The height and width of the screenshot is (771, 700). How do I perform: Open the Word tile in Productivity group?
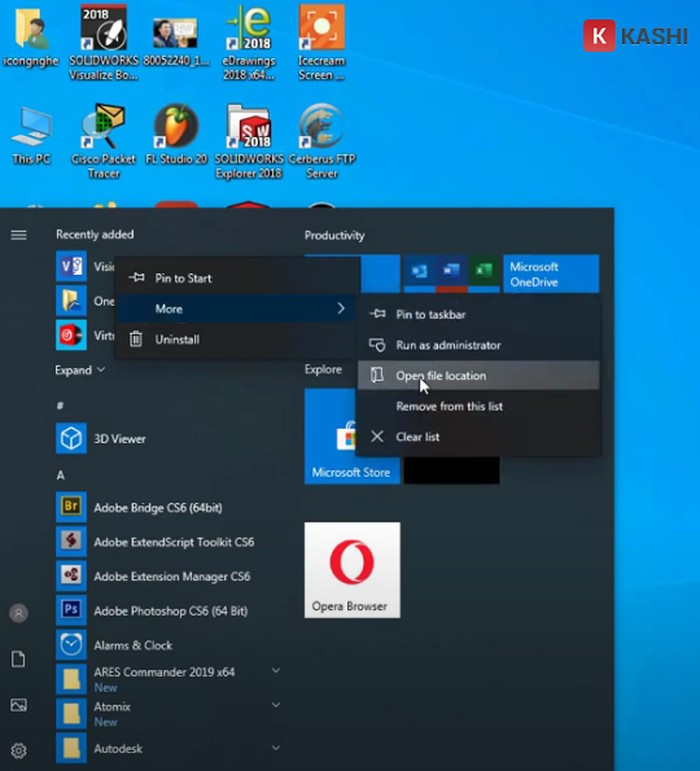(x=451, y=270)
